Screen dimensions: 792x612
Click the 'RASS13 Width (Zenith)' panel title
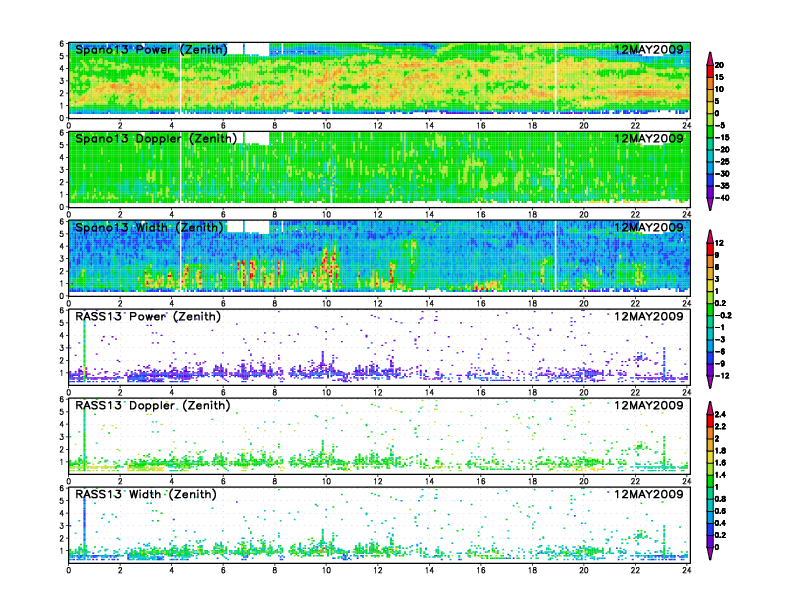[146, 494]
